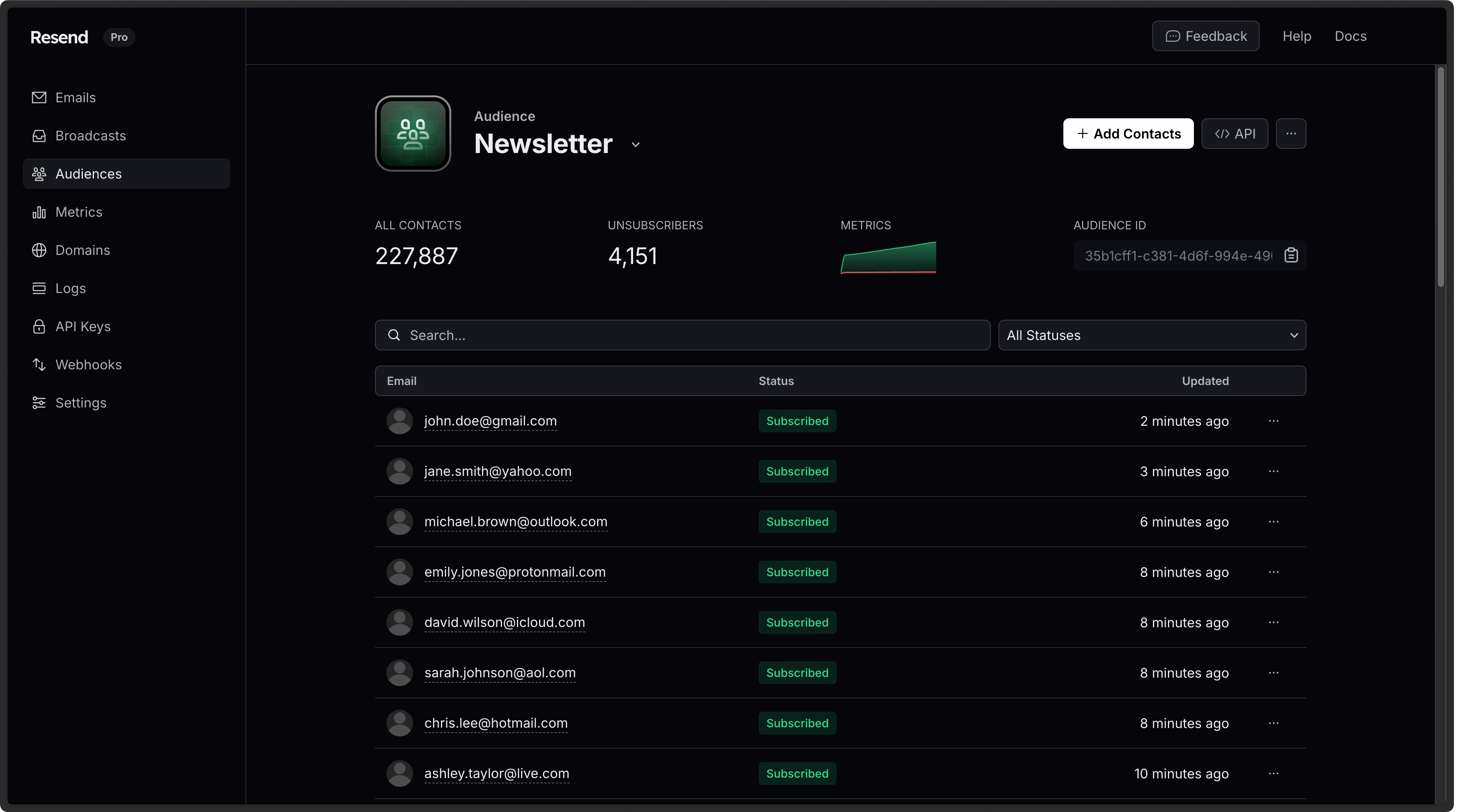Open row menu for ashley.taylor@live.com
This screenshot has width=1457, height=812.
[1273, 773]
